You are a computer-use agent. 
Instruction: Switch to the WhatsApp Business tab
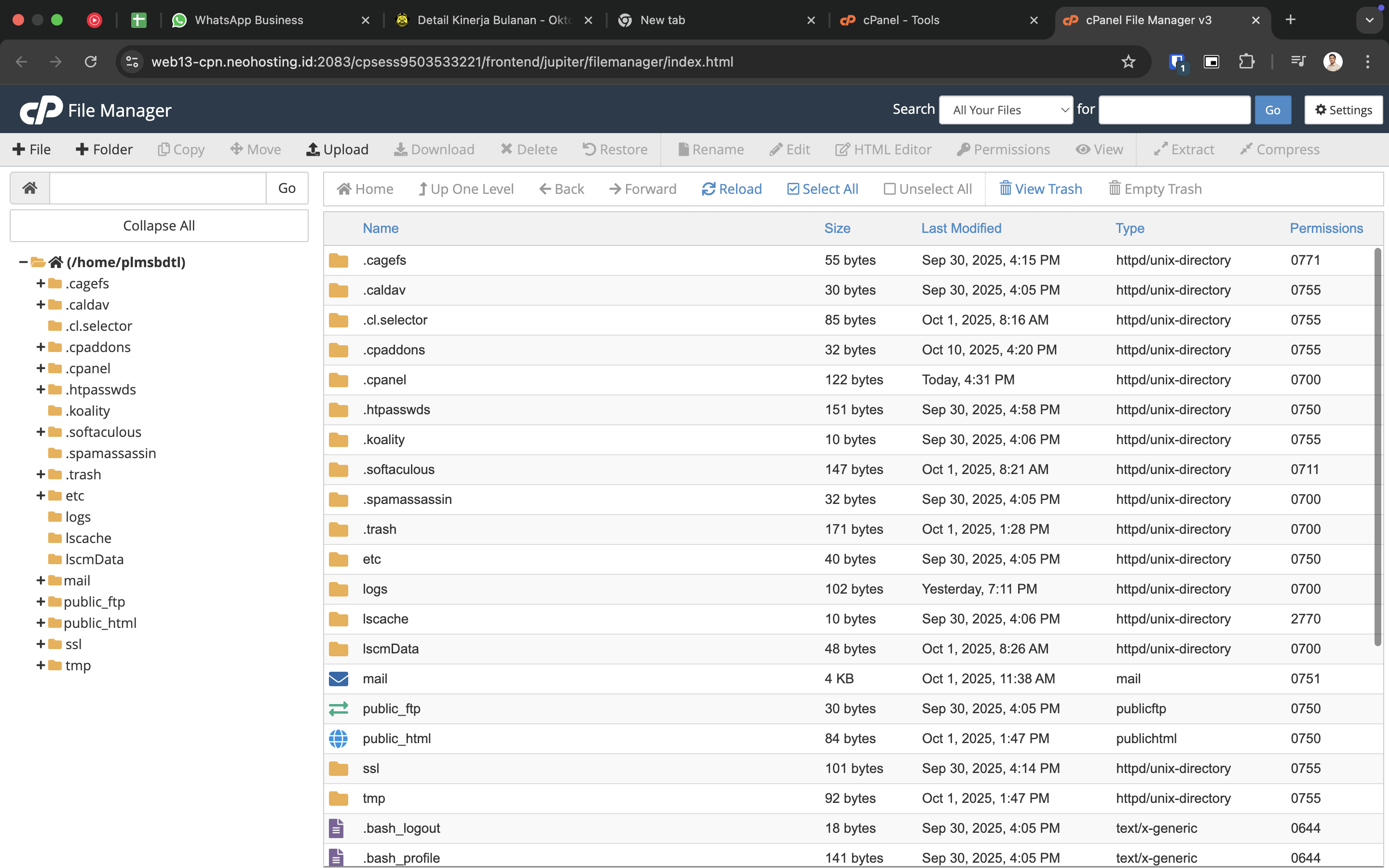pyautogui.click(x=248, y=20)
